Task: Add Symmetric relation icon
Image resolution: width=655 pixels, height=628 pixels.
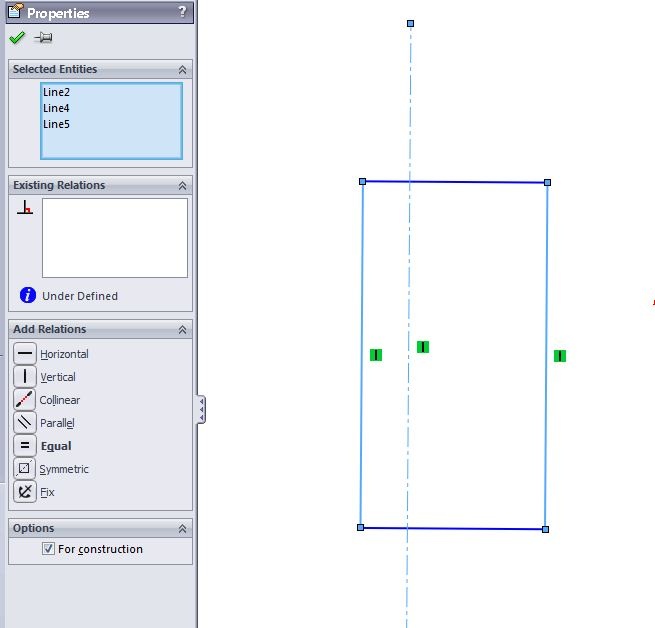Action: point(25,468)
